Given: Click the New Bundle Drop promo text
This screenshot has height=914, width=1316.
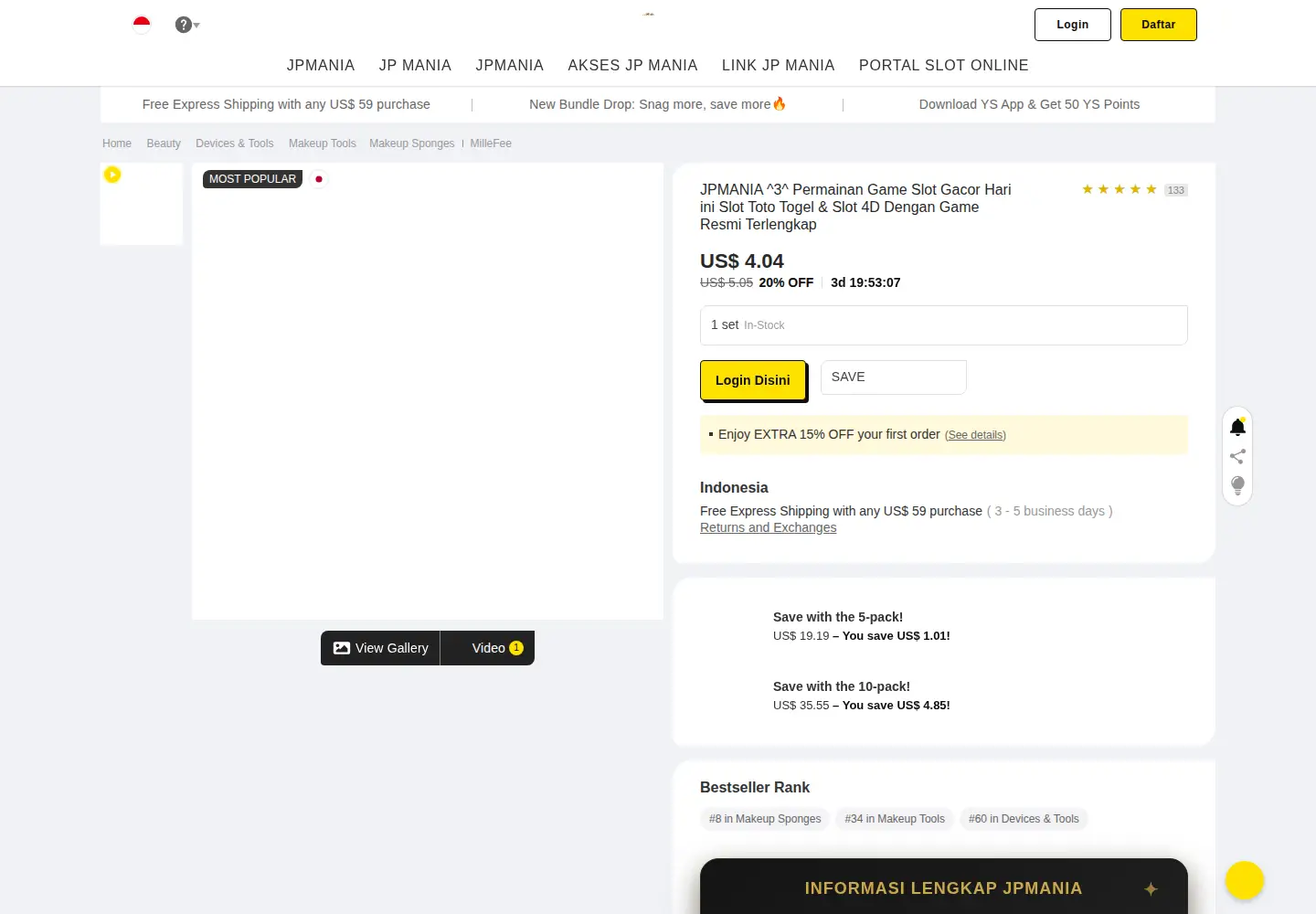Looking at the screenshot, I should (x=658, y=104).
